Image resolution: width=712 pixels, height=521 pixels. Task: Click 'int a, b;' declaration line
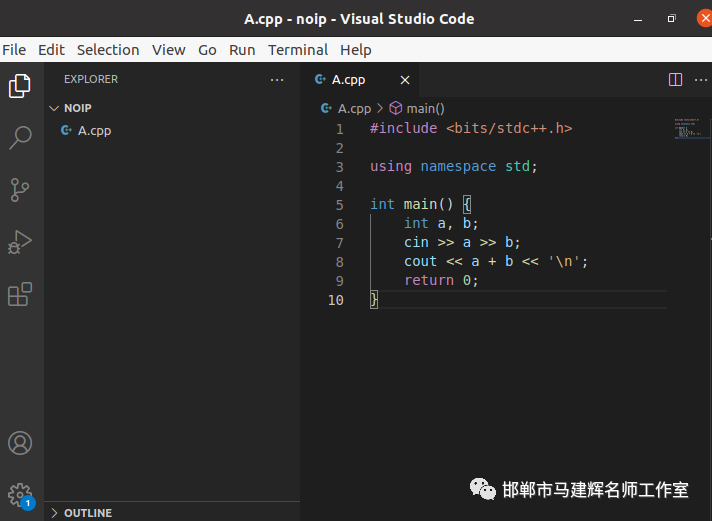click(x=441, y=223)
